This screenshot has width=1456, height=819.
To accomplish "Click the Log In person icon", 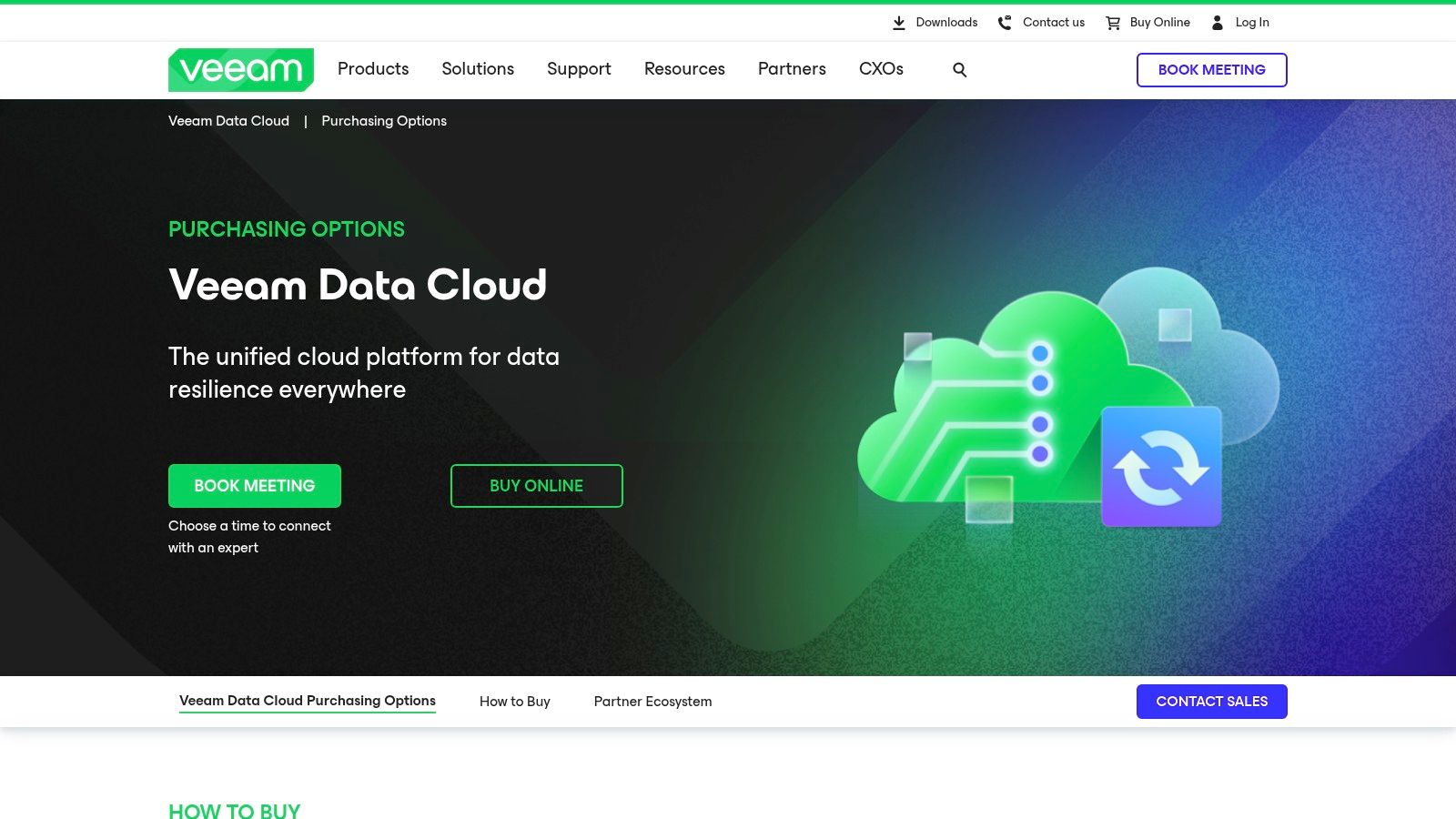I will tap(1218, 22).
